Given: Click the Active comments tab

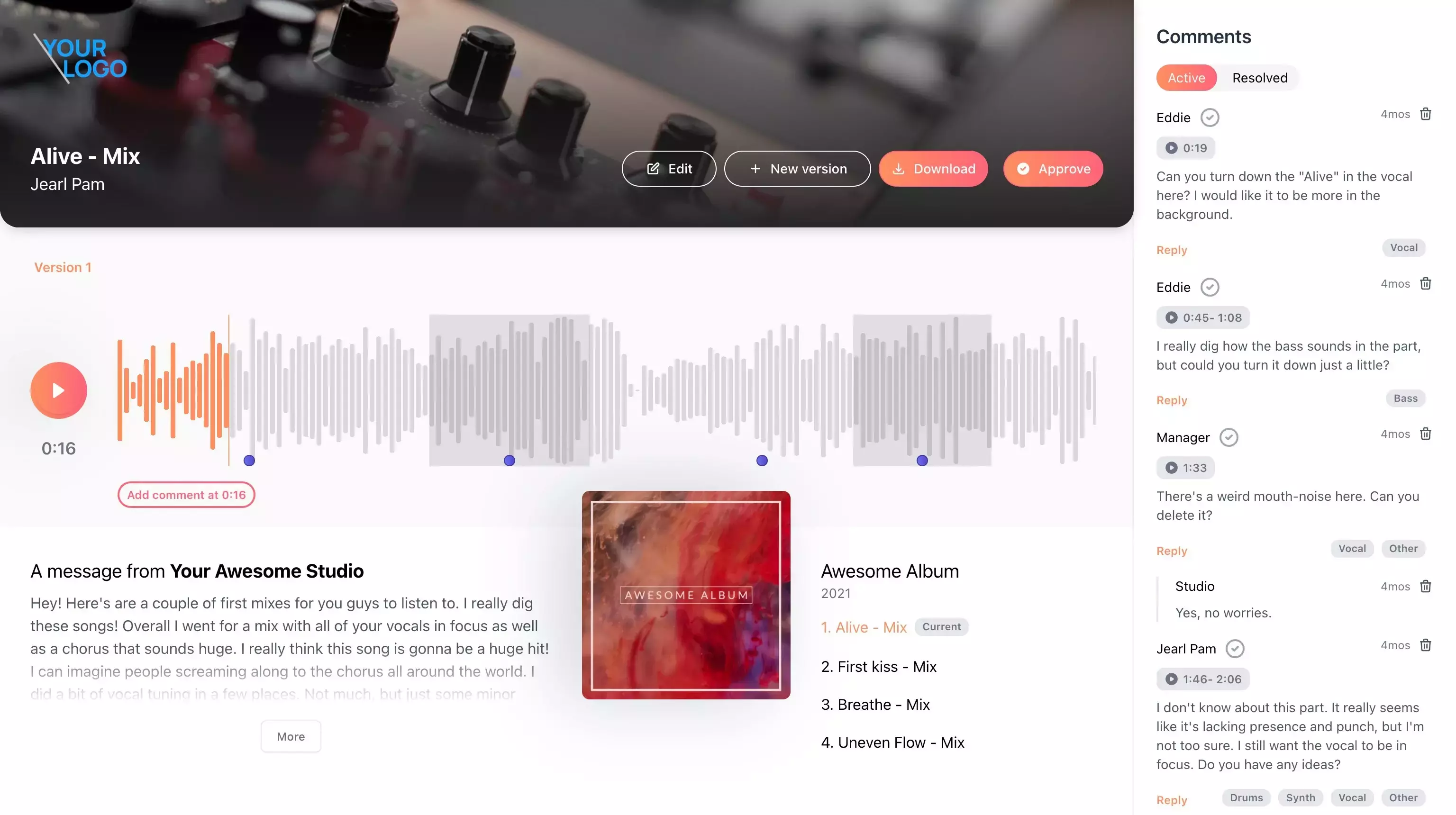Looking at the screenshot, I should point(1186,77).
